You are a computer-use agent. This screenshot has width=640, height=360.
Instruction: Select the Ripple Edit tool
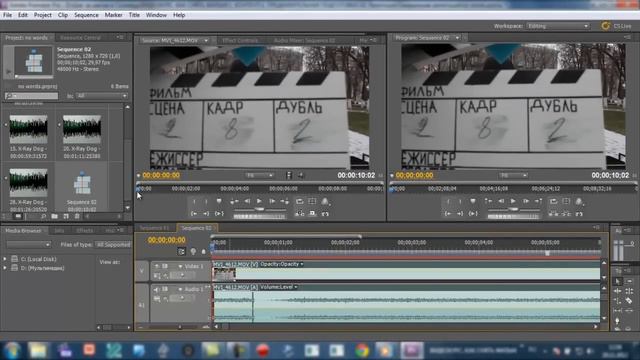(x=618, y=291)
